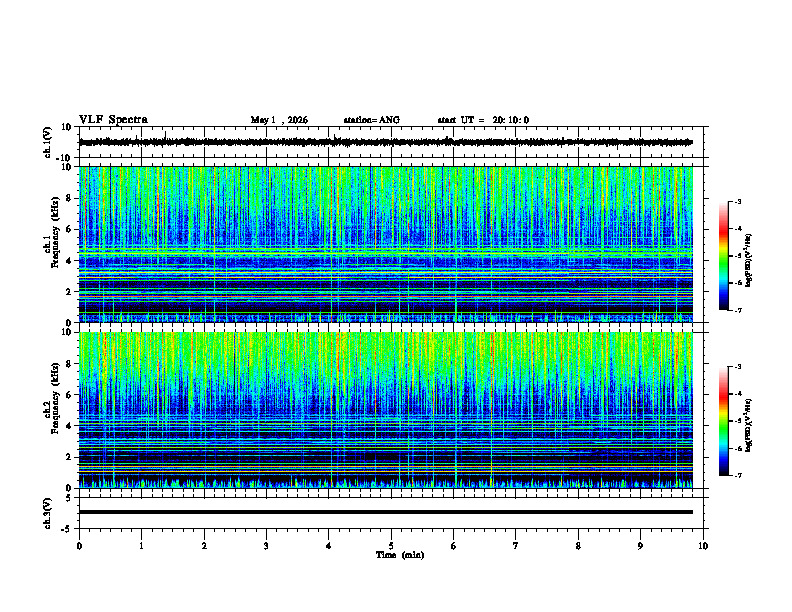The width and height of the screenshot is (792, 612).
Task: Click the ch.1(V) axis label
Action: point(48,143)
